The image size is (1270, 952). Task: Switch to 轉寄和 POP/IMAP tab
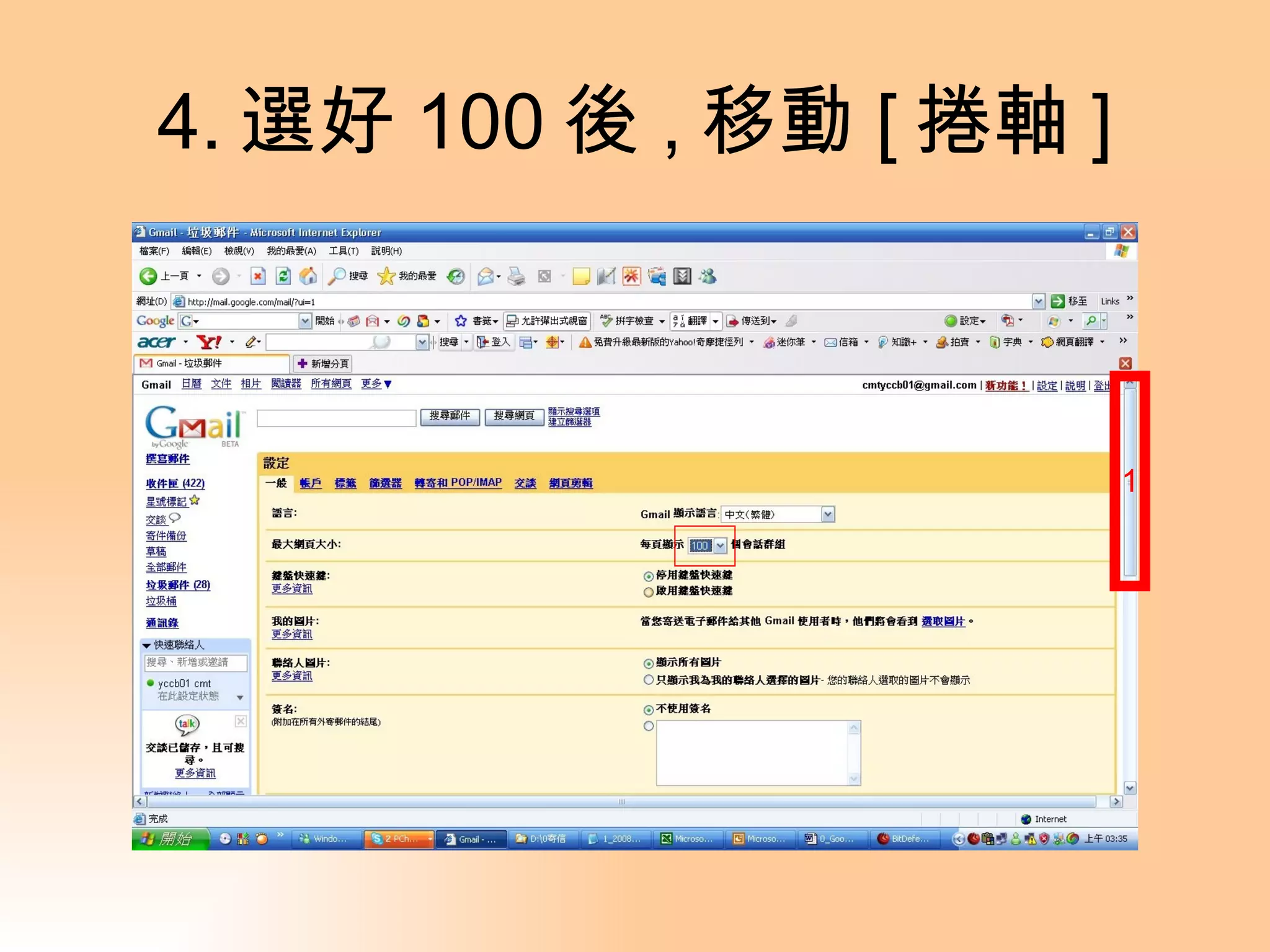point(458,483)
